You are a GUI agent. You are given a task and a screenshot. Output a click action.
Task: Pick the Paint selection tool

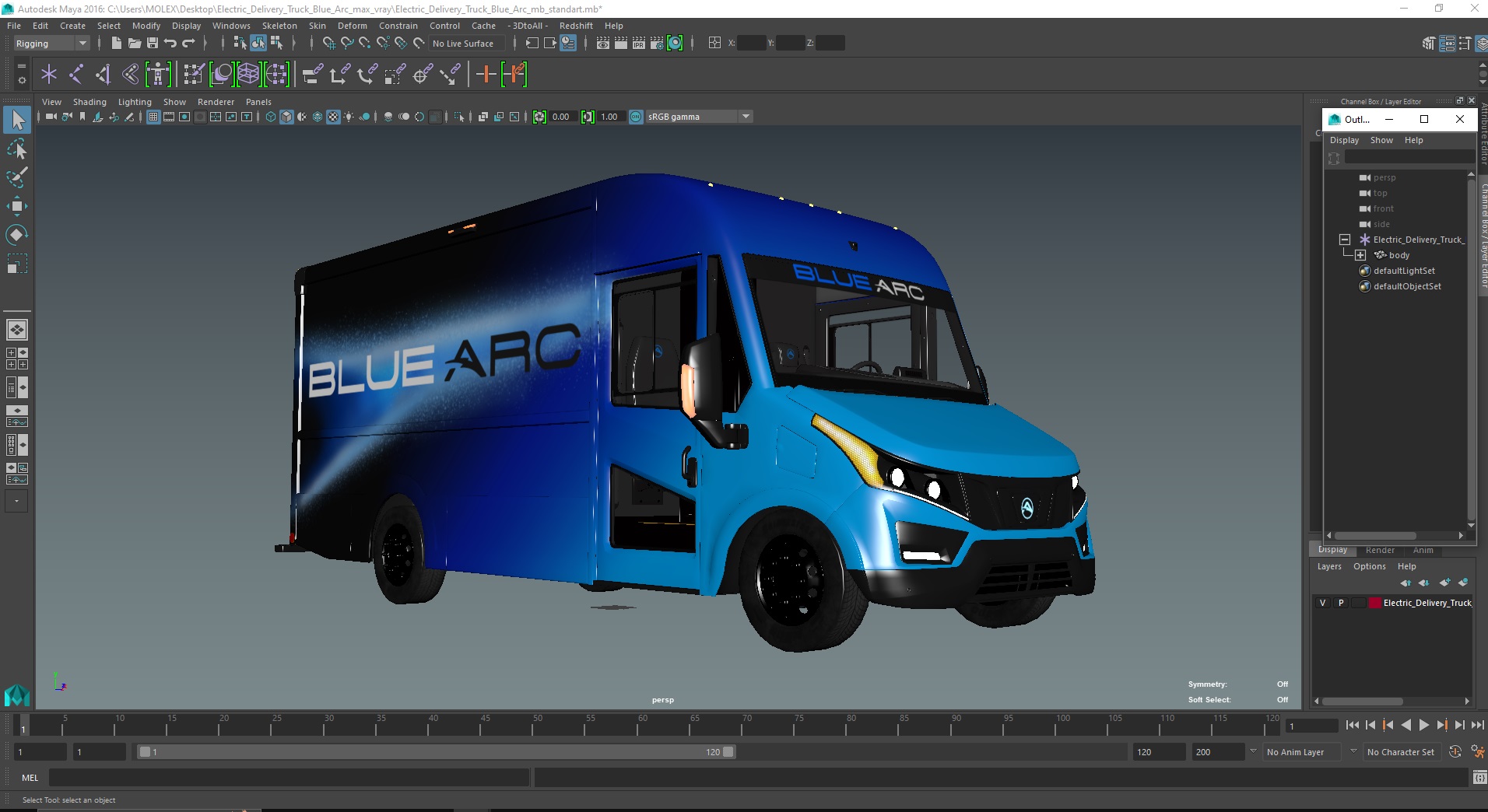coord(17,177)
